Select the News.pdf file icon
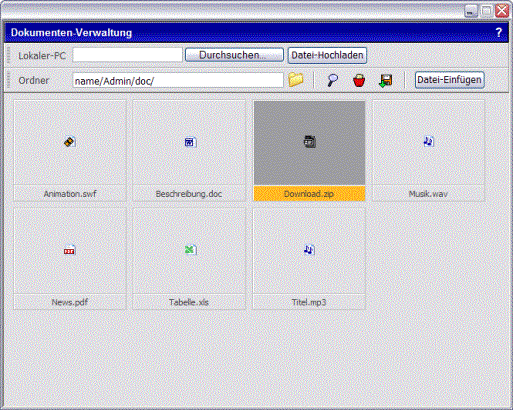 point(69,250)
